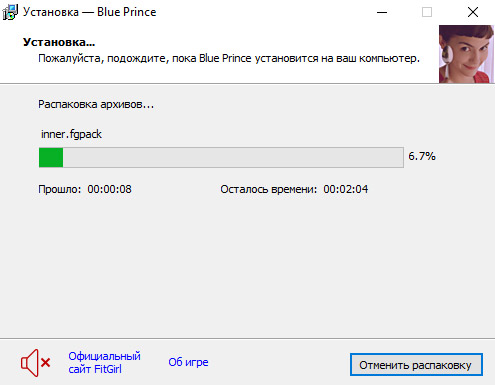Toggle the music mute speaker icon
This screenshot has width=495, height=385.
coord(35,363)
